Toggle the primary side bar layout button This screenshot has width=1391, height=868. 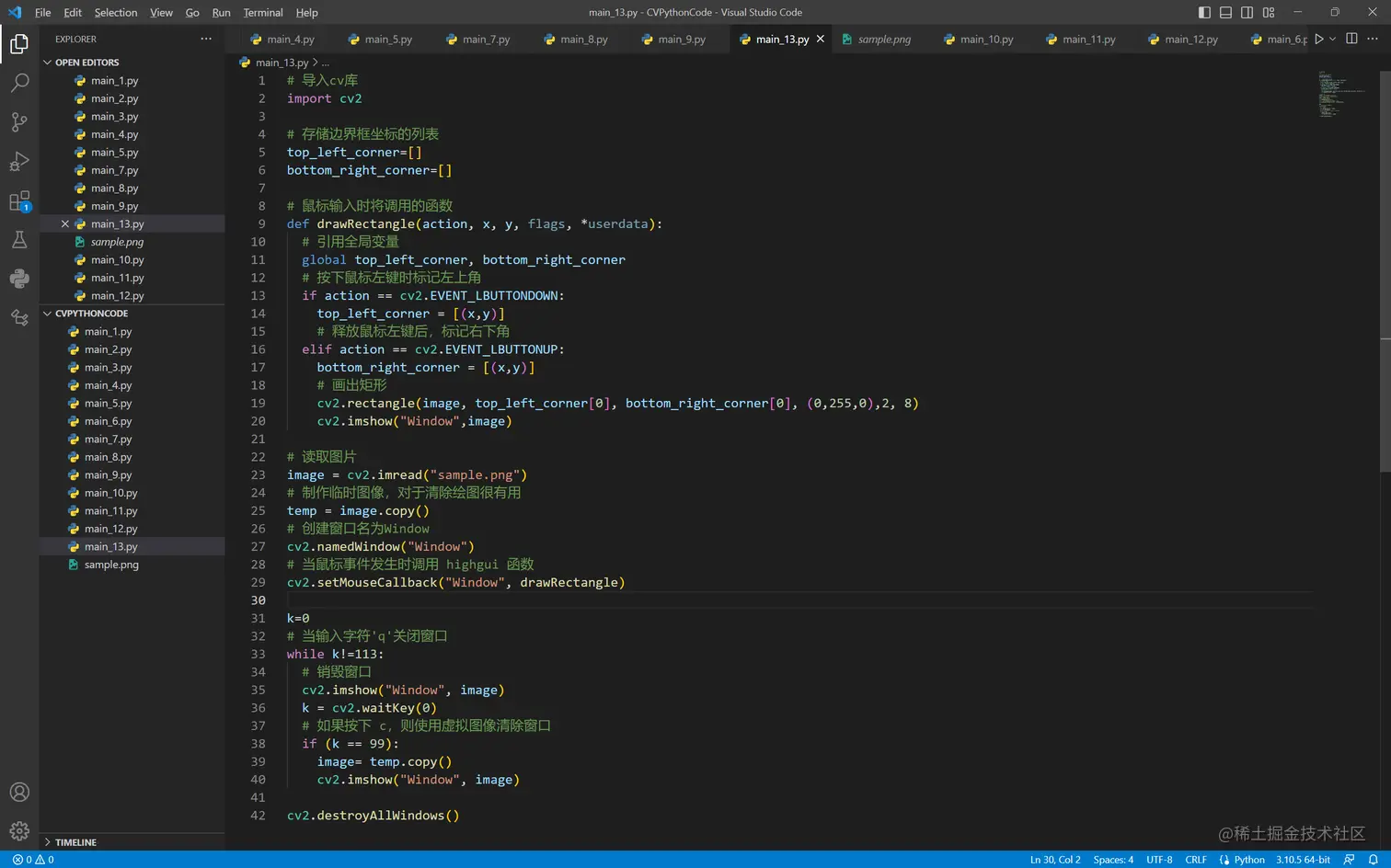[1204, 12]
